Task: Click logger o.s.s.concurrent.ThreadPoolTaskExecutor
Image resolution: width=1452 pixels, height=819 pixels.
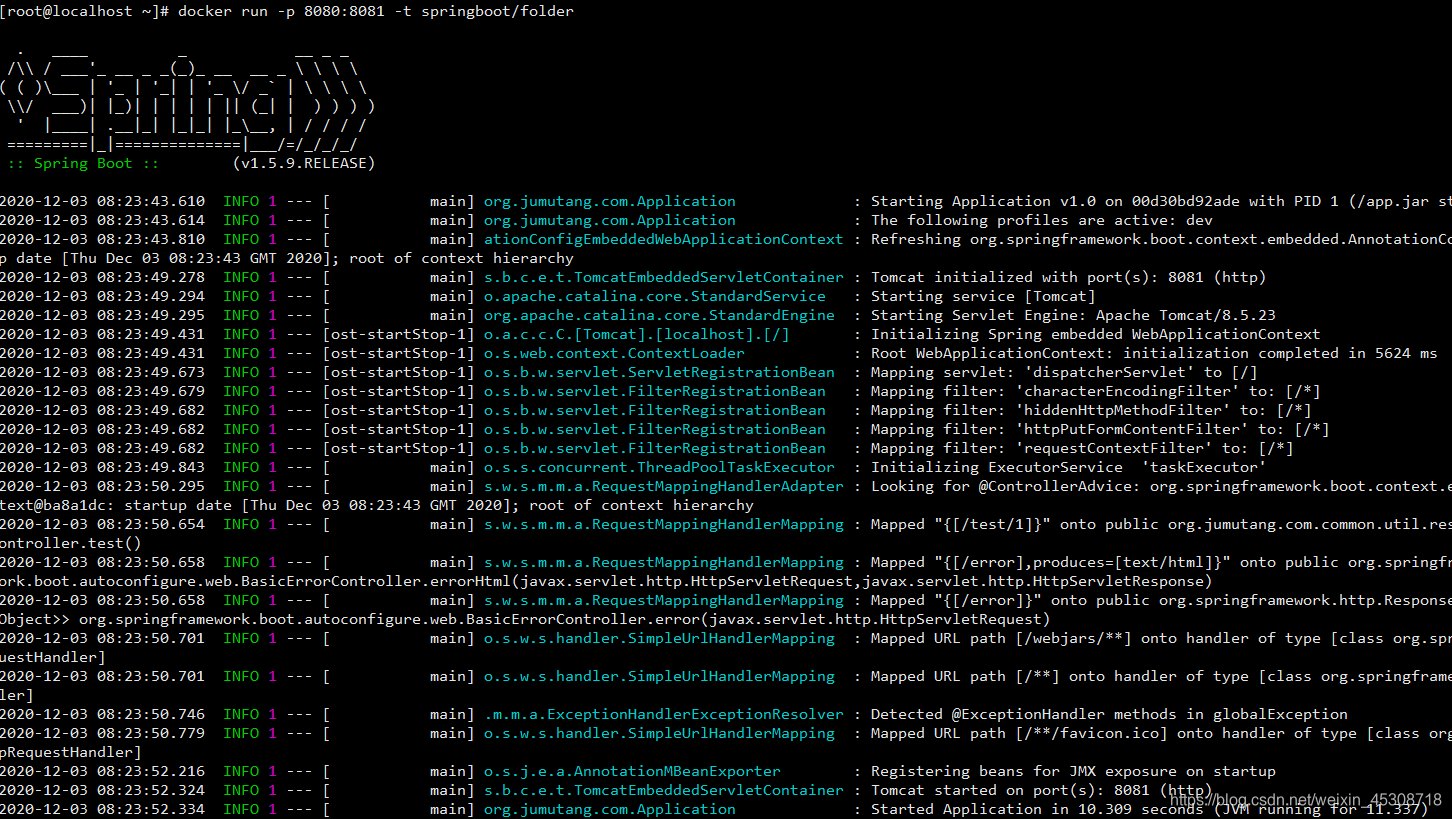Action: [659, 467]
